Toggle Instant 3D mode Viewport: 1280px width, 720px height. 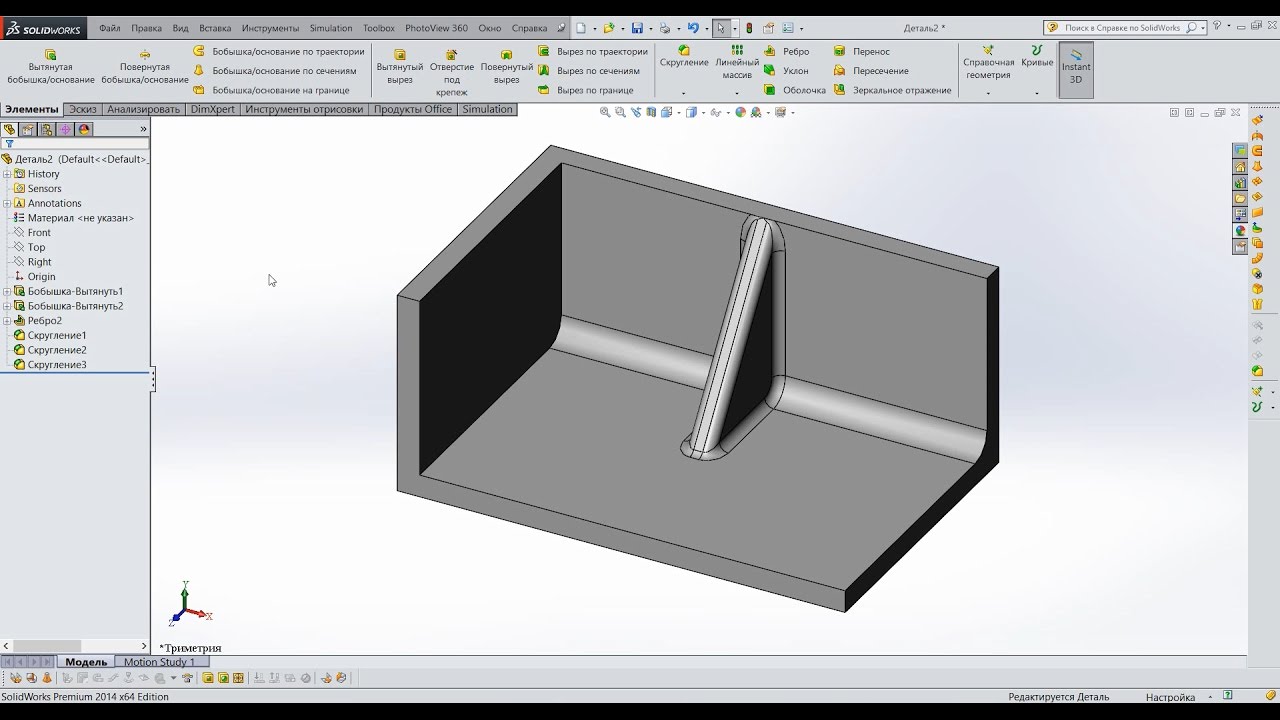[1076, 68]
